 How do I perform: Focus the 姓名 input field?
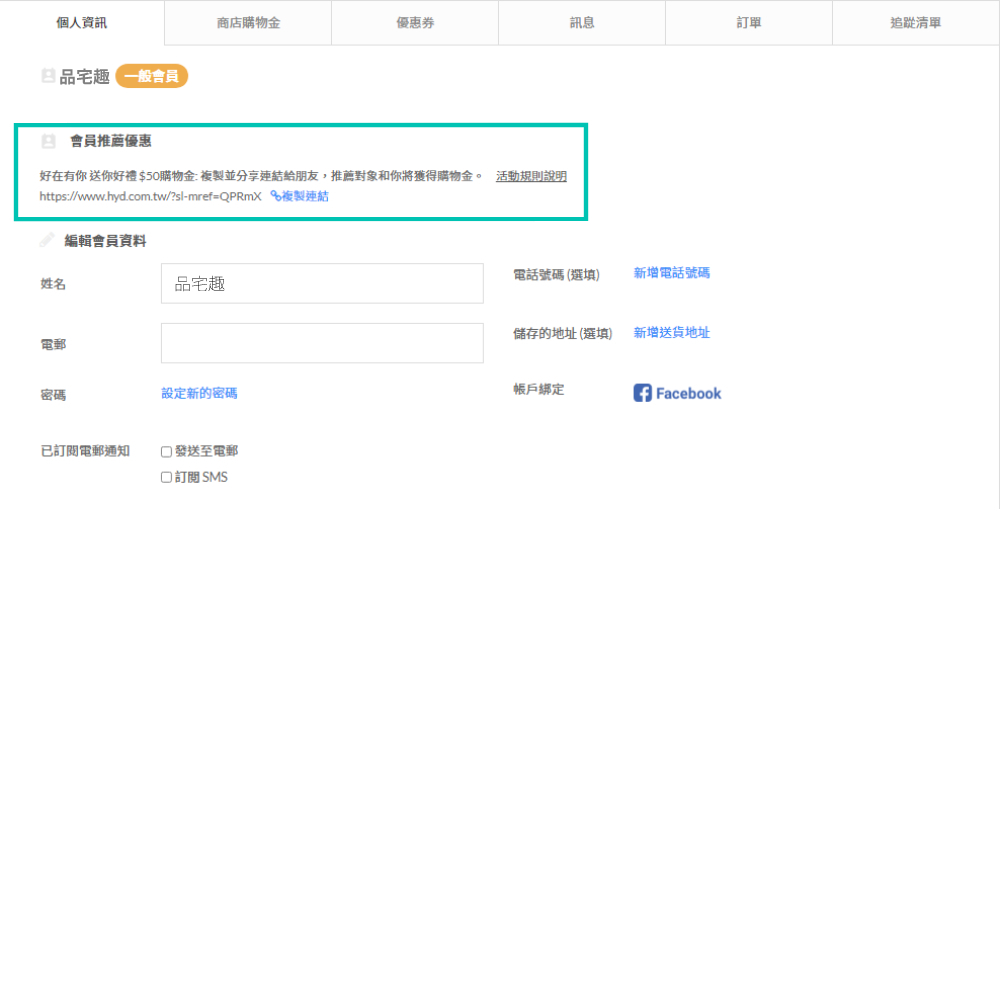tap(322, 284)
